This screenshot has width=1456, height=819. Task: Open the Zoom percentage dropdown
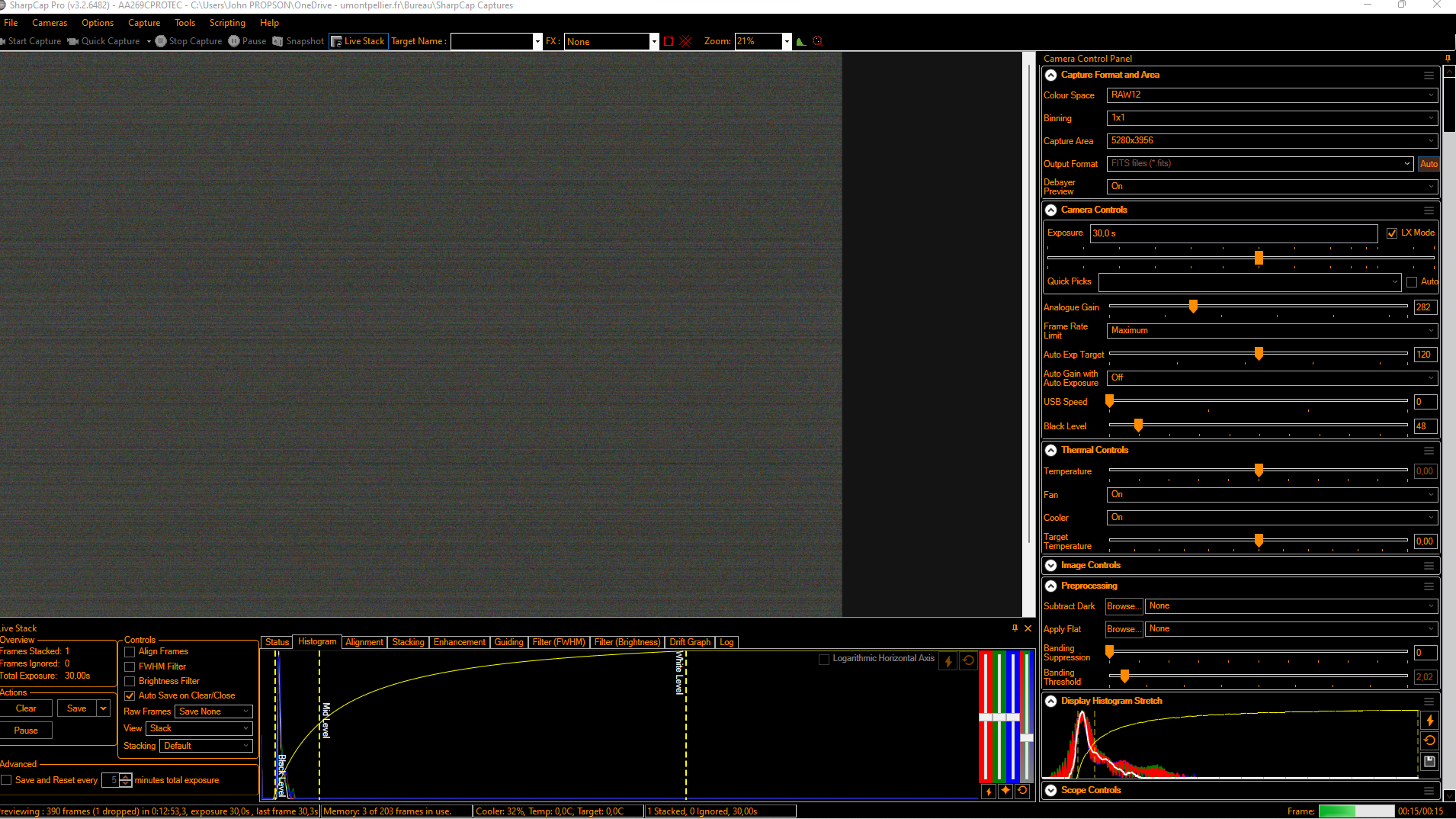(x=787, y=41)
